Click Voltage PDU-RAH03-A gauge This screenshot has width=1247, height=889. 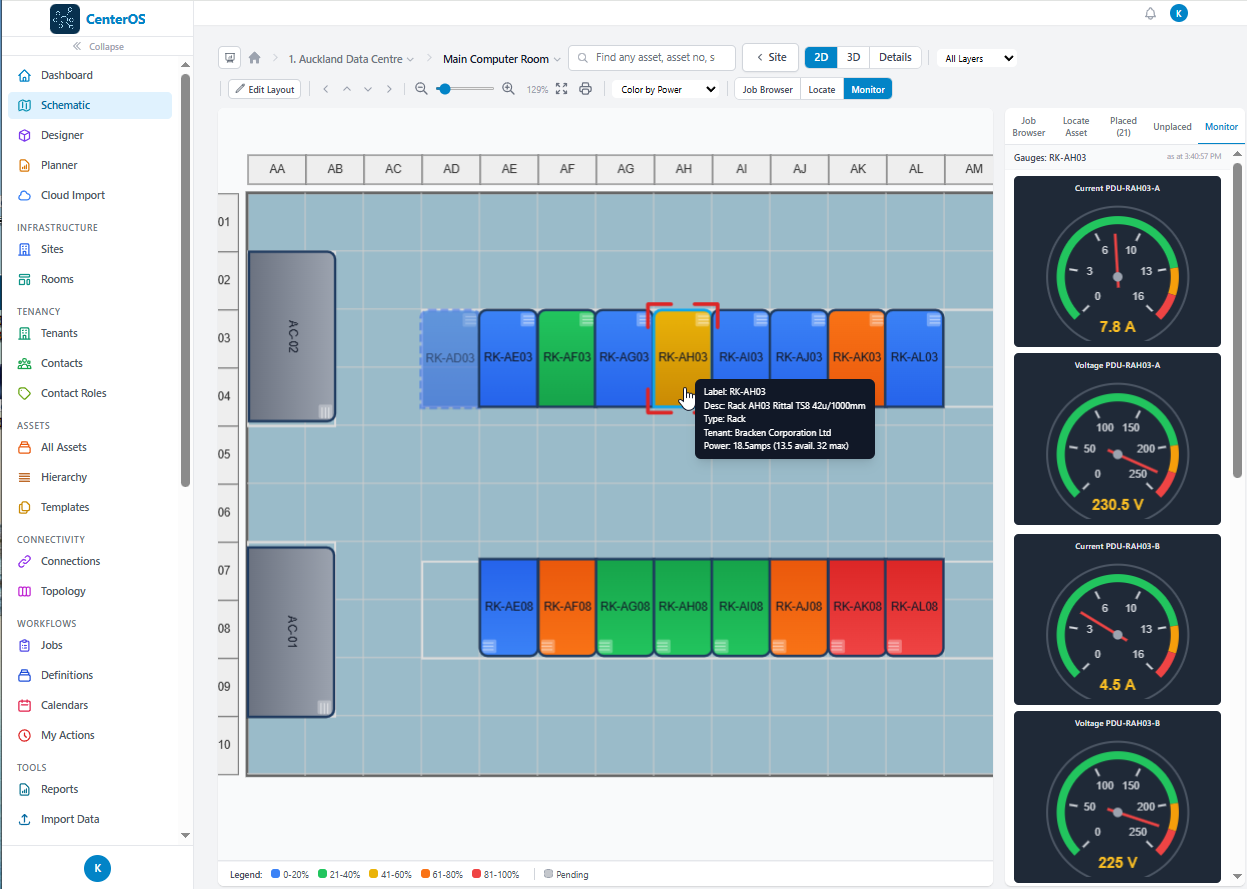[1117, 439]
